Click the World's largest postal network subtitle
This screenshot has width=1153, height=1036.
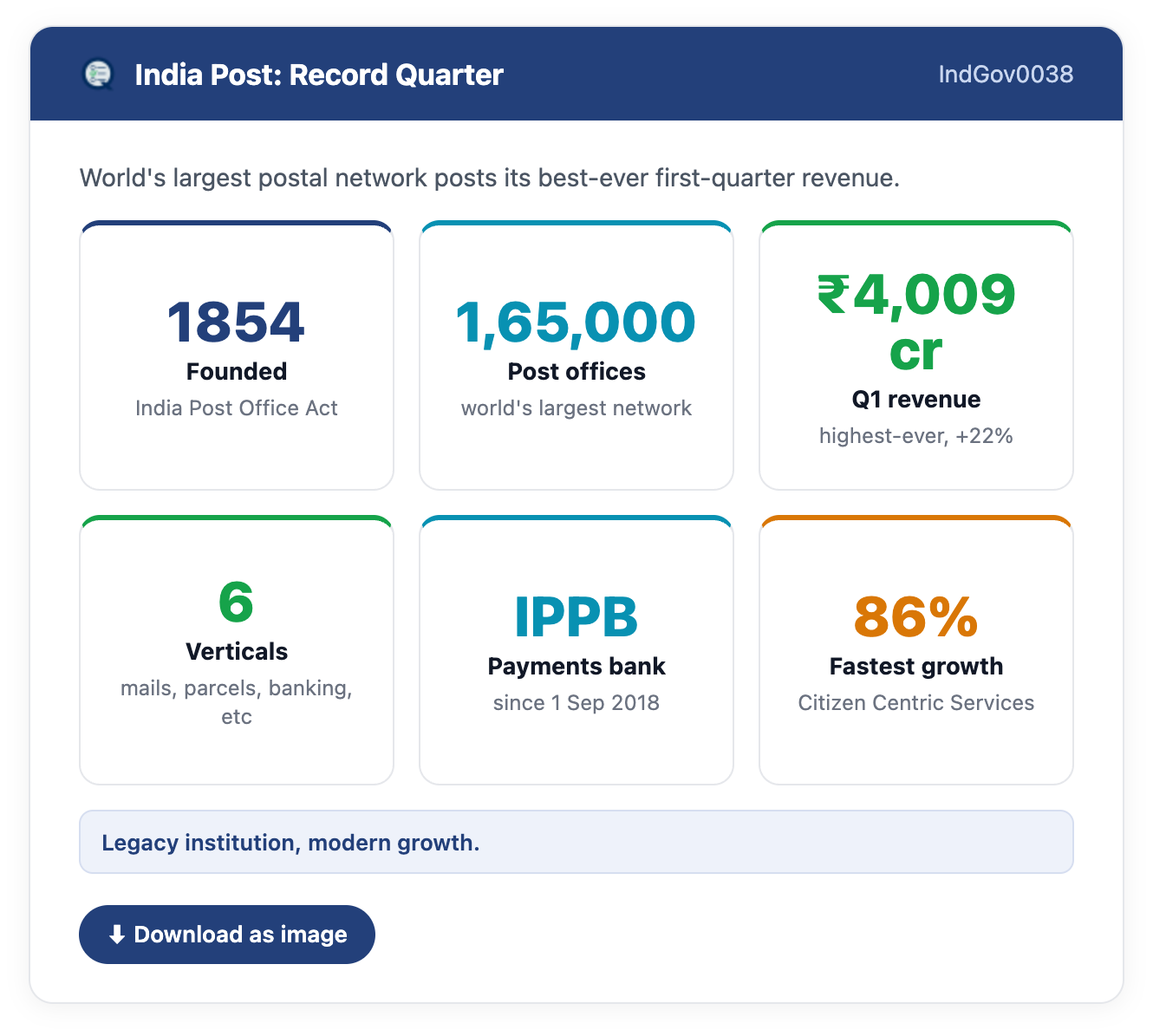[490, 178]
